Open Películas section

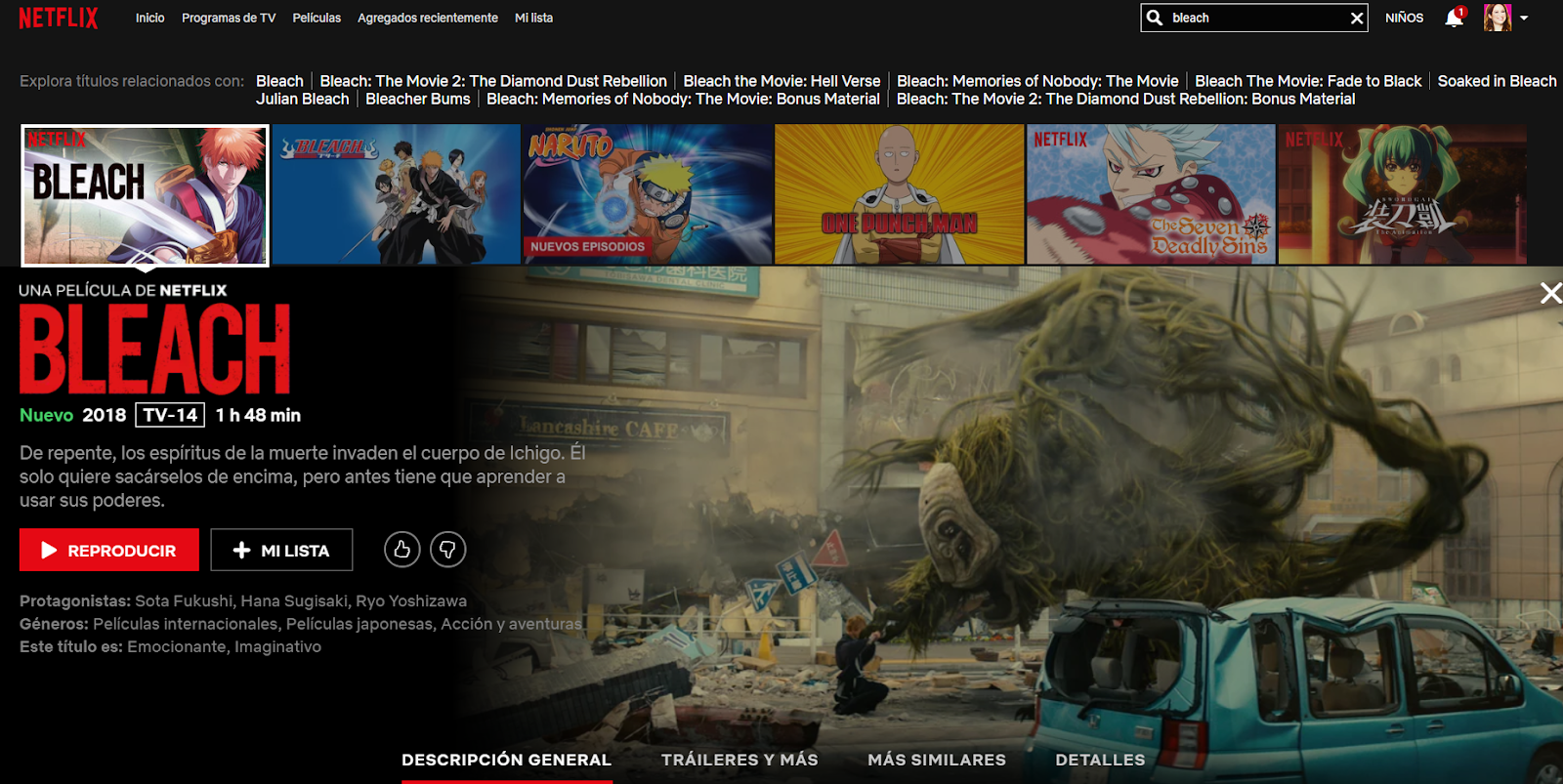[317, 18]
